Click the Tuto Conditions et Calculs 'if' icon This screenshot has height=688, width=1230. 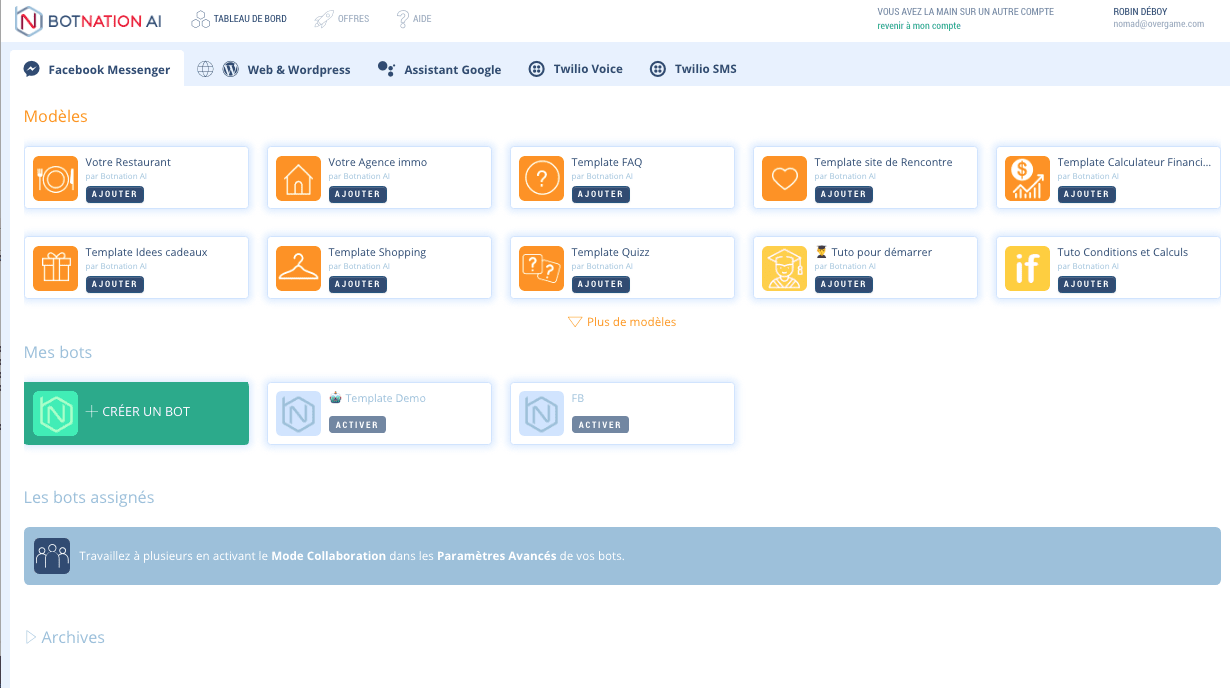[1027, 268]
